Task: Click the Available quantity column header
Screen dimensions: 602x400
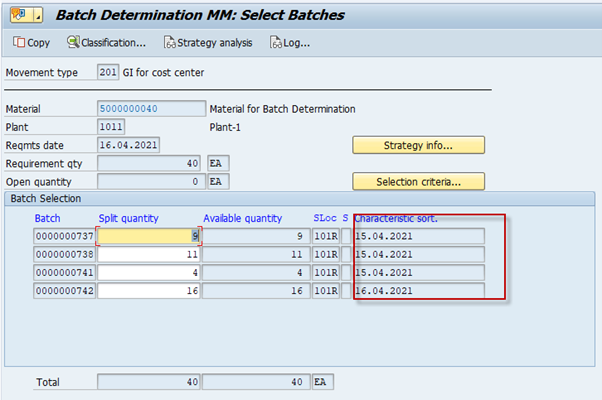Action: [243, 218]
